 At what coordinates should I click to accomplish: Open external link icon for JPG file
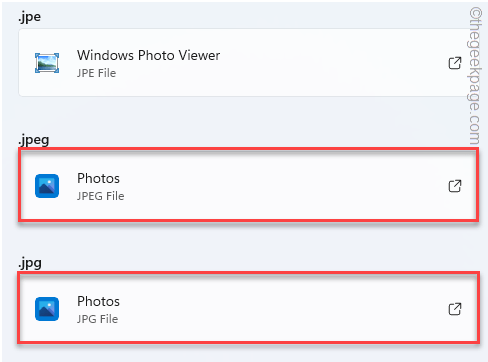tap(455, 309)
